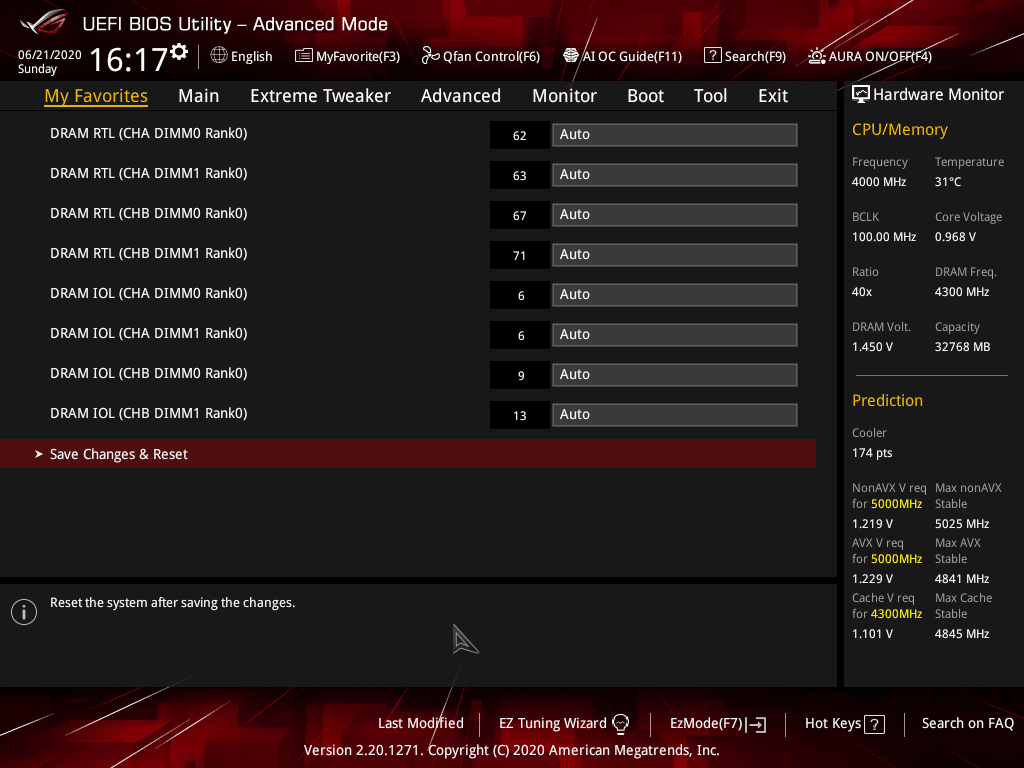Click current value 62
The width and height of the screenshot is (1024, 768).
(520, 135)
